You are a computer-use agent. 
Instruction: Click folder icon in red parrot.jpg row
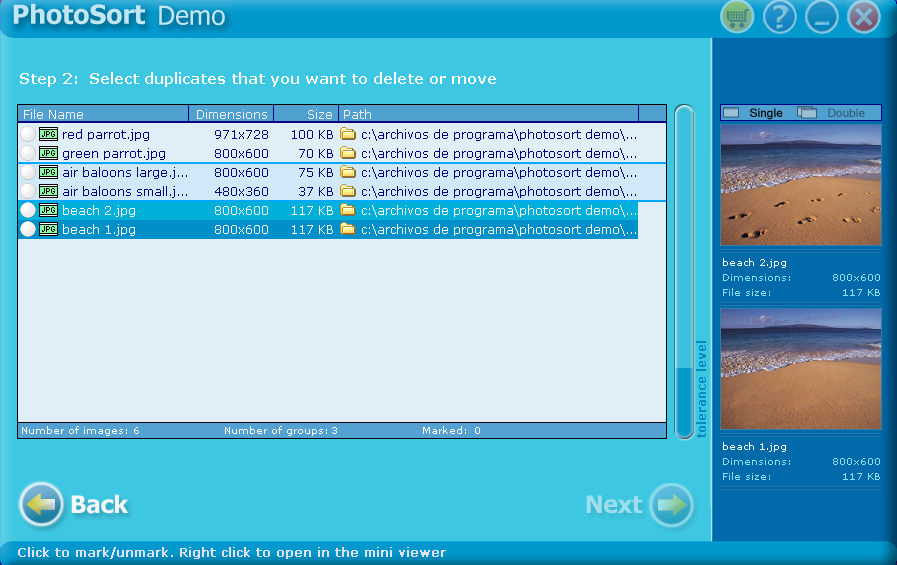(348, 134)
